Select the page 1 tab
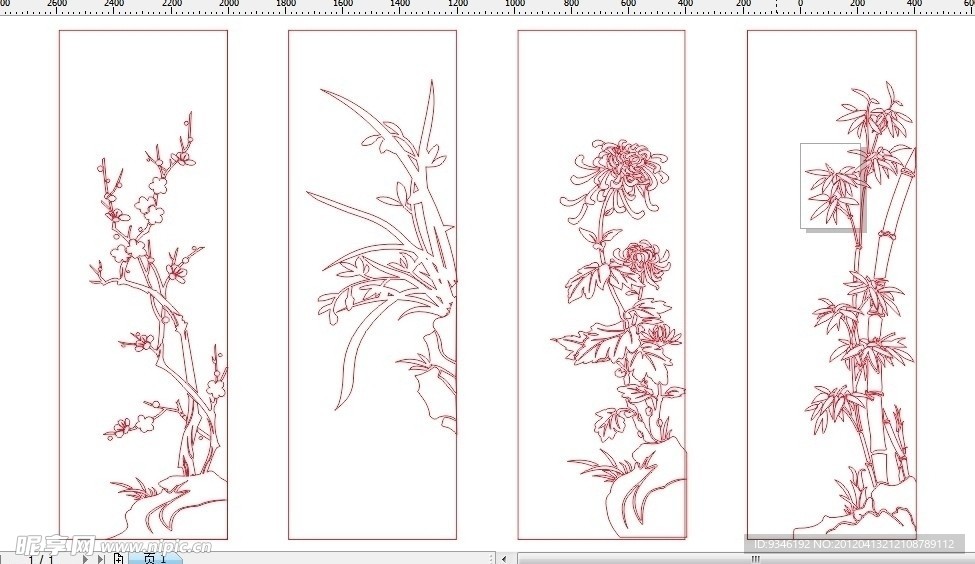Screen dimensions: 975x564 click(x=154, y=559)
